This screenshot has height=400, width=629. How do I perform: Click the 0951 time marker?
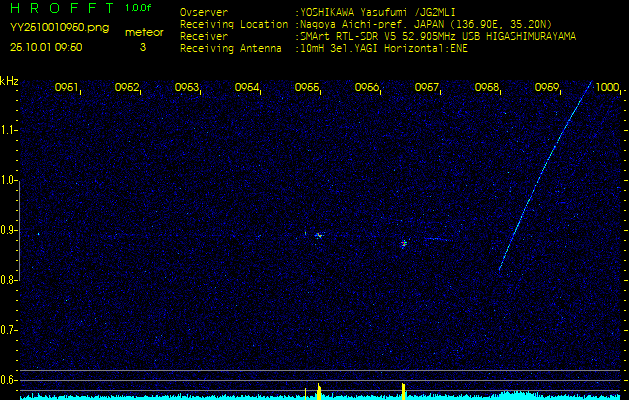[x=66, y=87]
